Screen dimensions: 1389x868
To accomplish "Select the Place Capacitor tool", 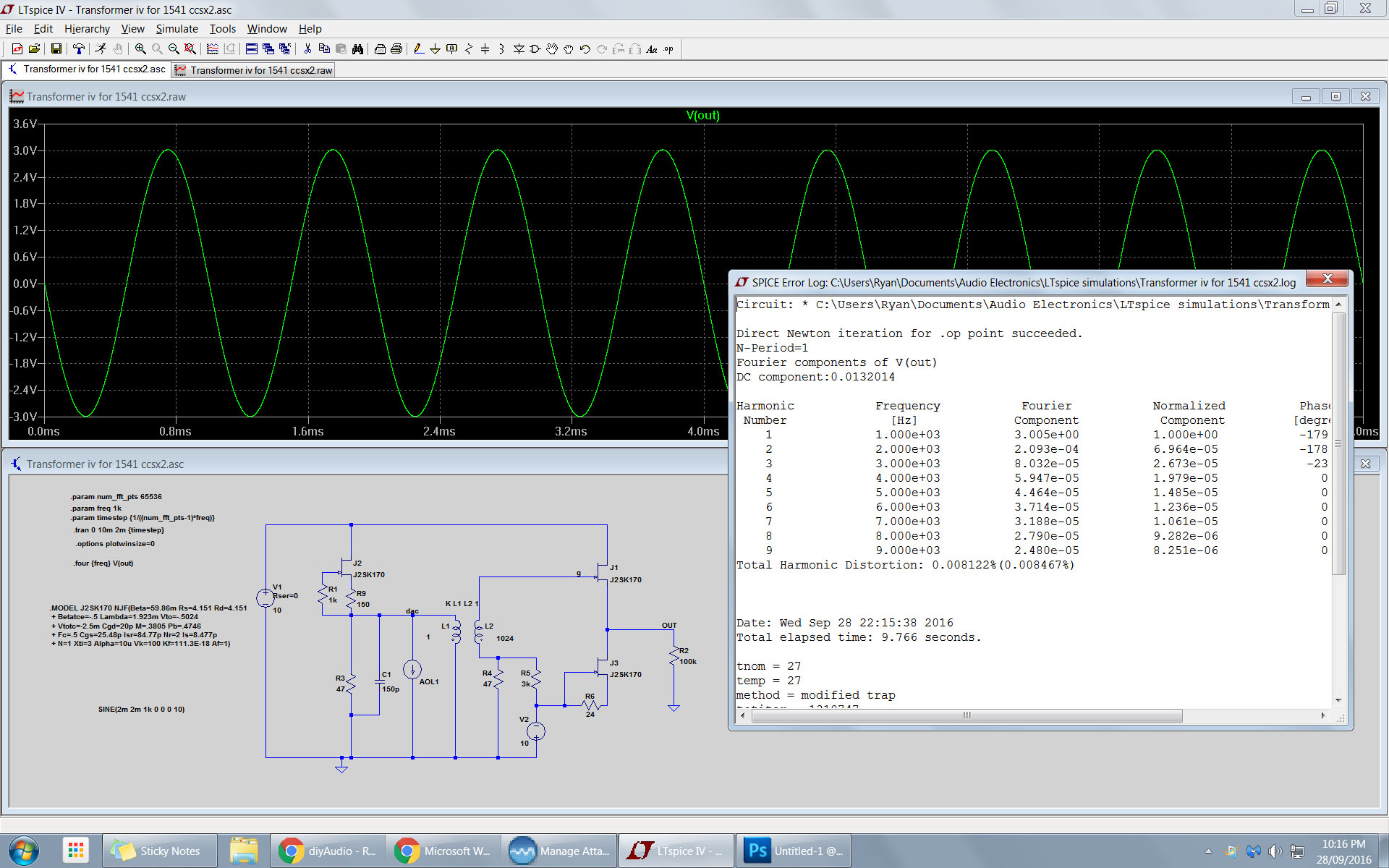I will pyautogui.click(x=485, y=49).
